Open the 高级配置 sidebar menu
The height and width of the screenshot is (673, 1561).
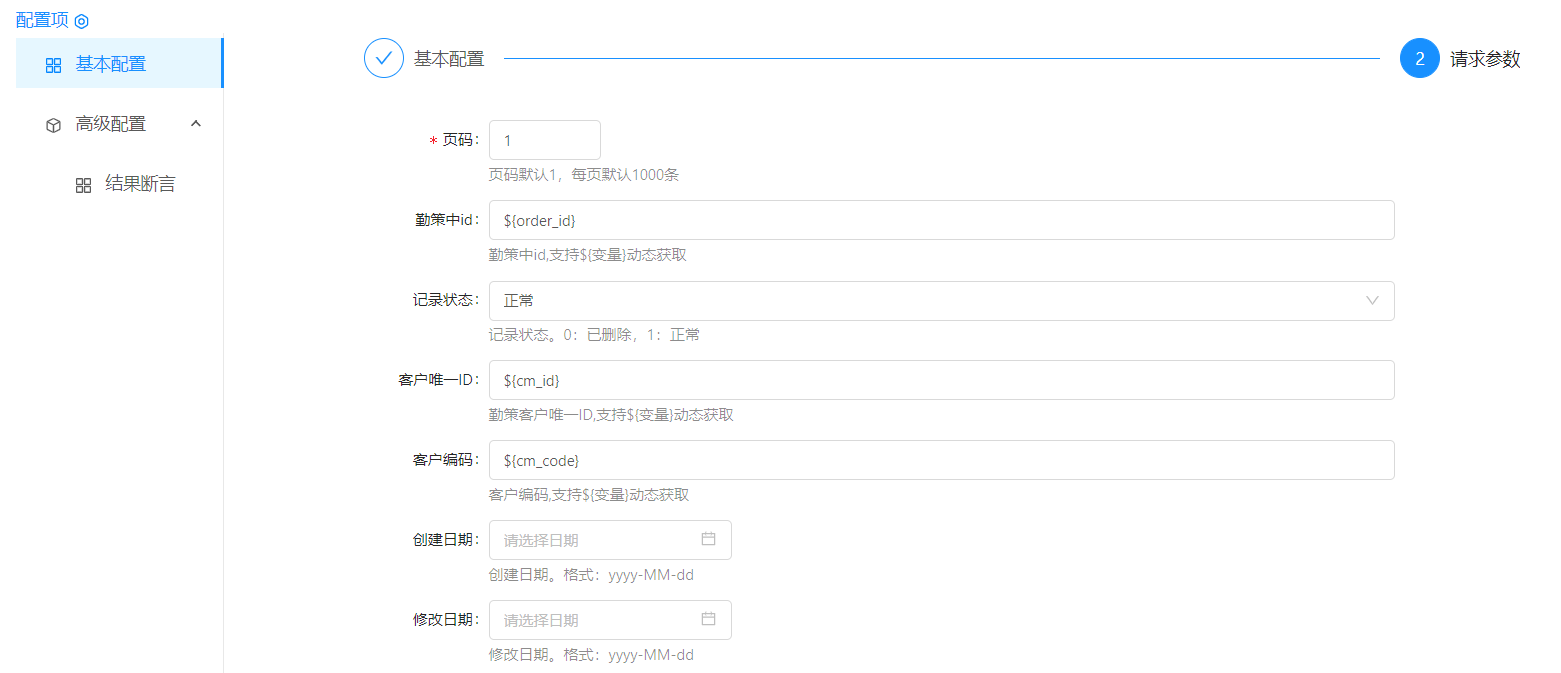[111, 124]
